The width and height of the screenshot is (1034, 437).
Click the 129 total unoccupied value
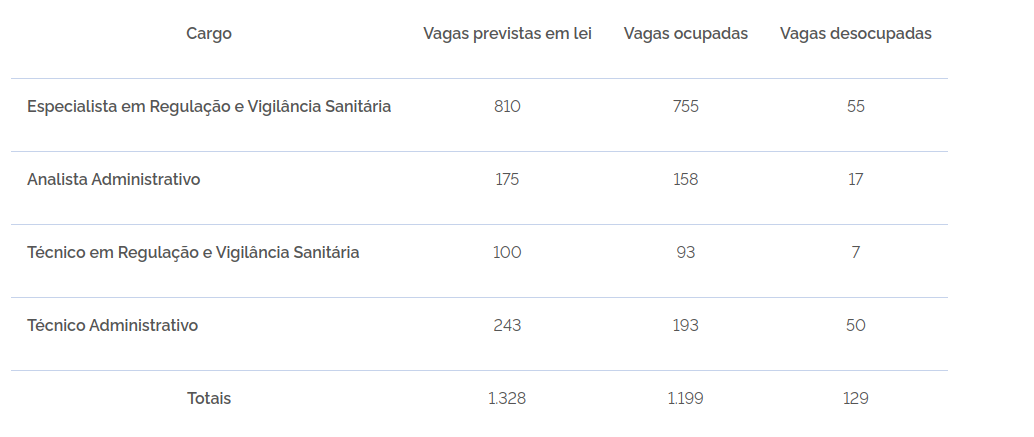[x=855, y=399]
